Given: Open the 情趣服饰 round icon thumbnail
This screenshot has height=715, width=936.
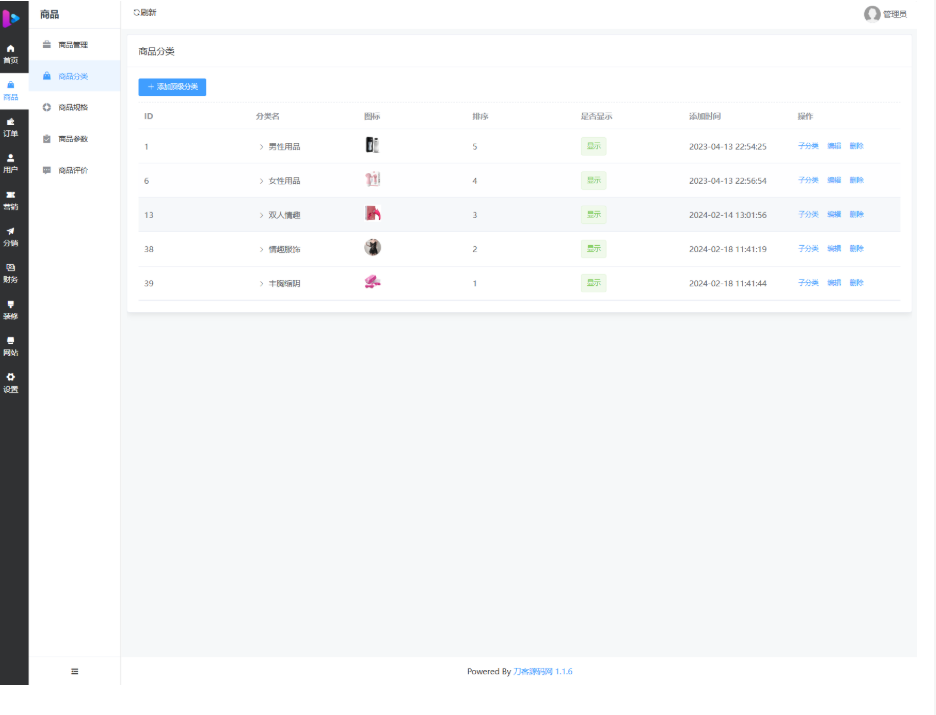Looking at the screenshot, I should tap(372, 247).
